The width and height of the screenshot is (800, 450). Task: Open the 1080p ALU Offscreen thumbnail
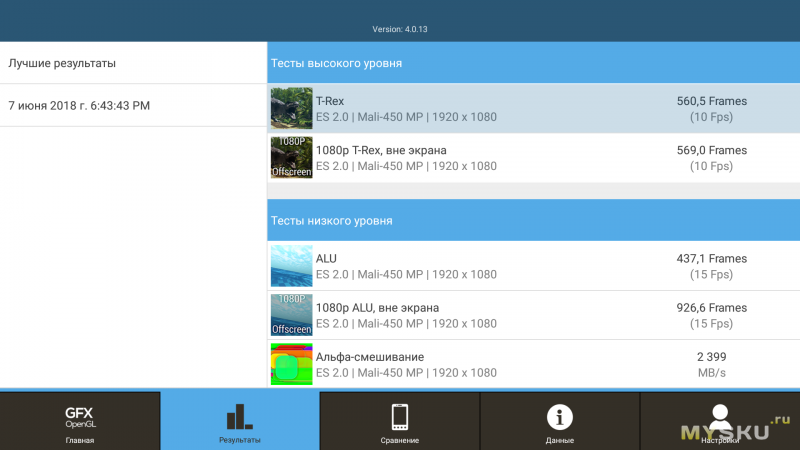[291, 315]
